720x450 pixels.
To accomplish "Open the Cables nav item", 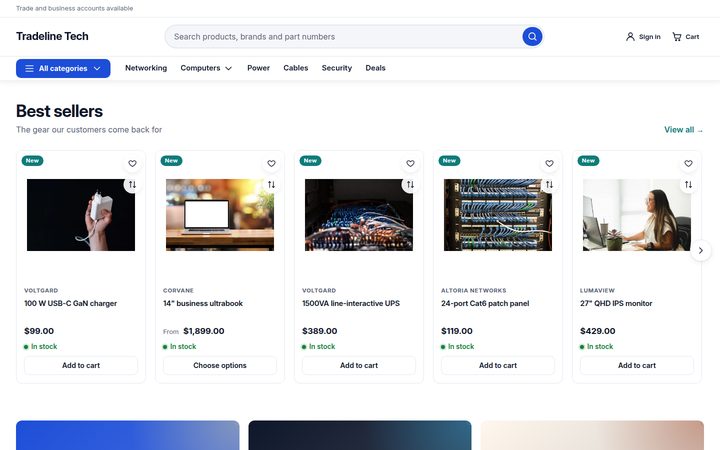I will [x=296, y=68].
